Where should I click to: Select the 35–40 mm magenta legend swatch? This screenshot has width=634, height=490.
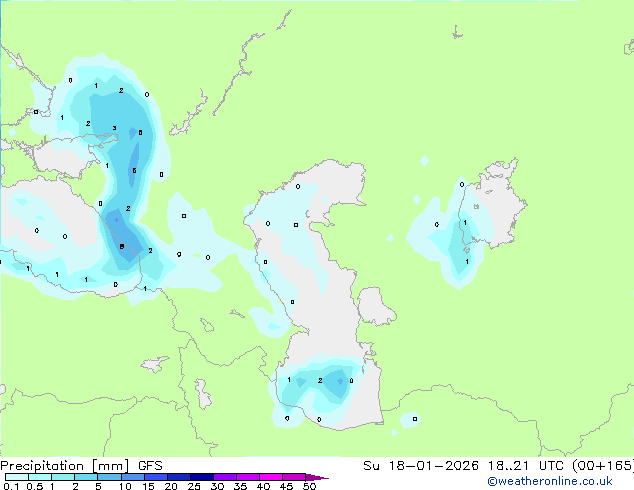(247, 477)
